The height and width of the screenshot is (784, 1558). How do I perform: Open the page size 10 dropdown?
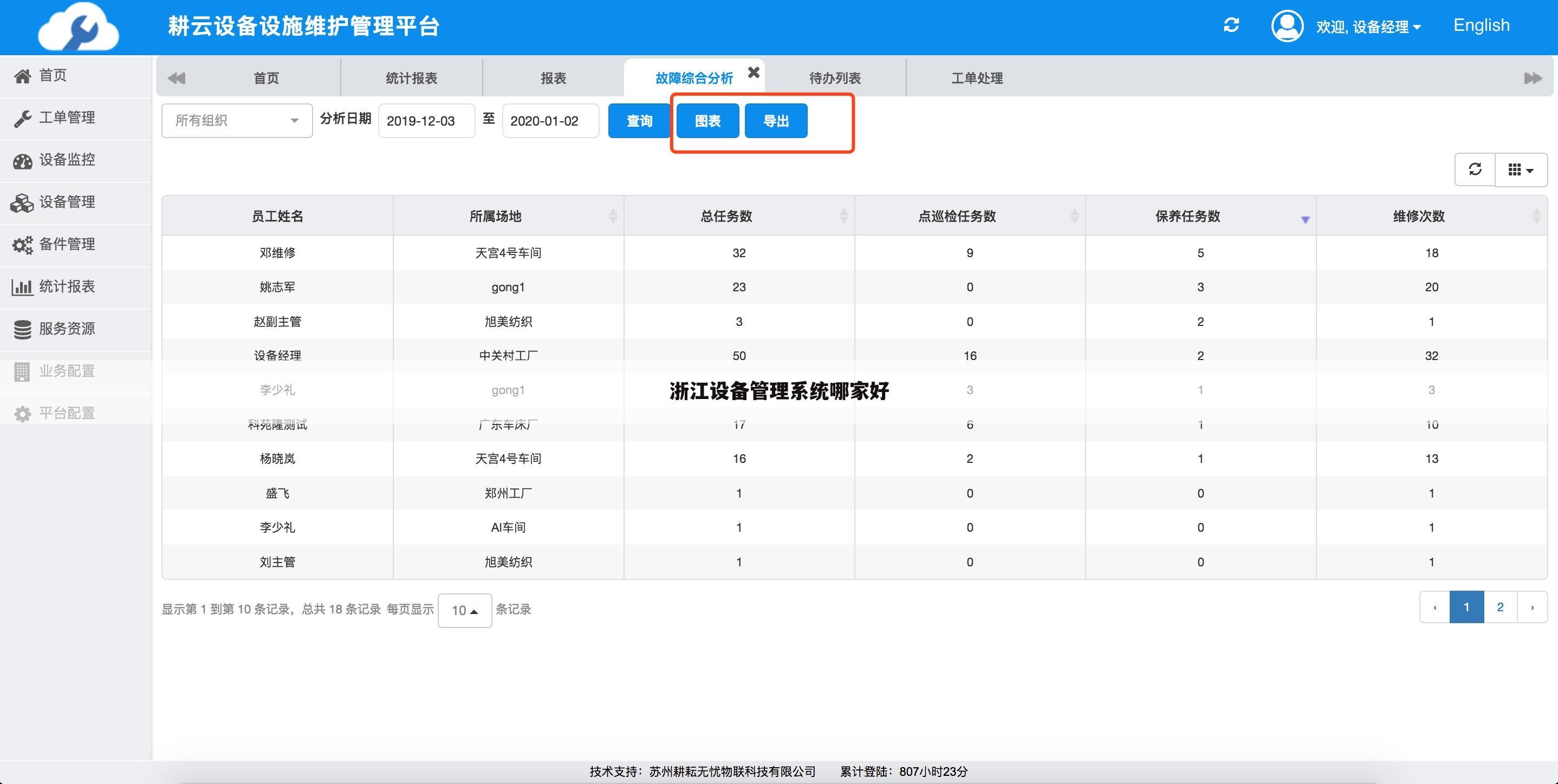pos(464,611)
